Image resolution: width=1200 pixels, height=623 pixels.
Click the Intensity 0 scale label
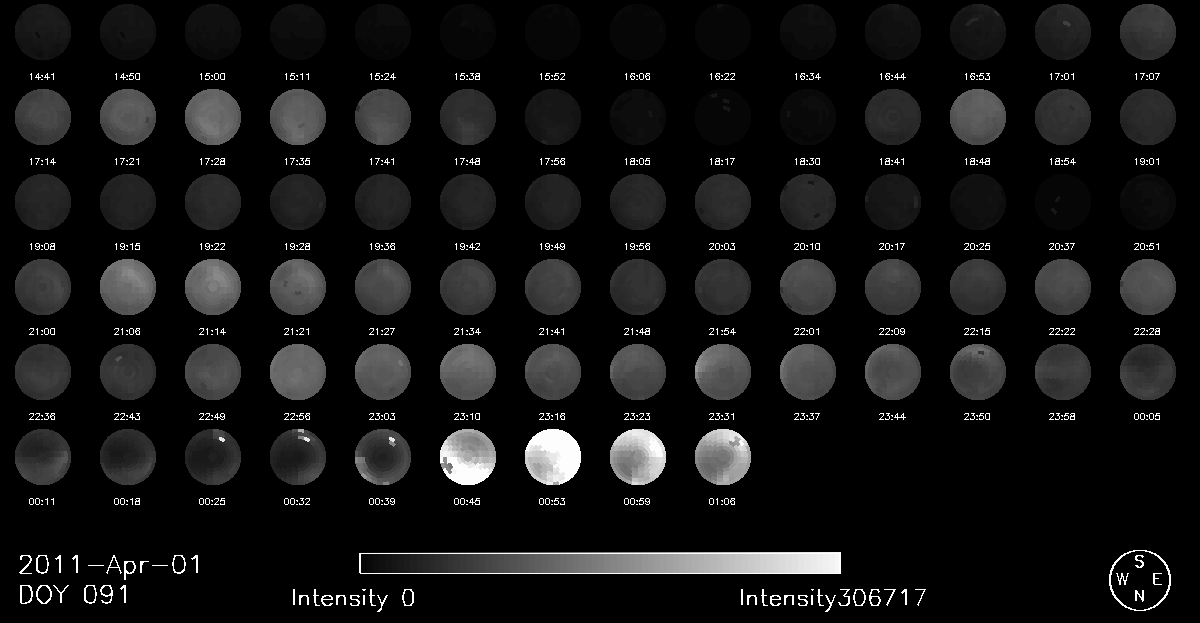coord(353,598)
